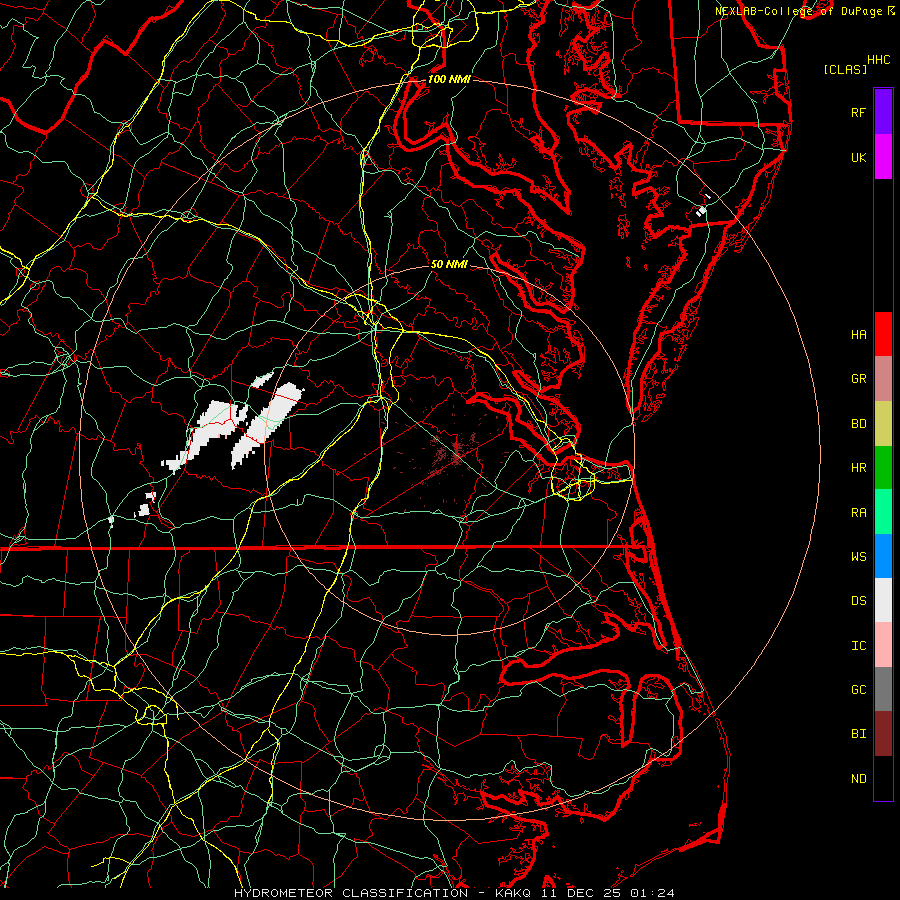
Task: Click the 'HHC' product code text
Action: 879,60
